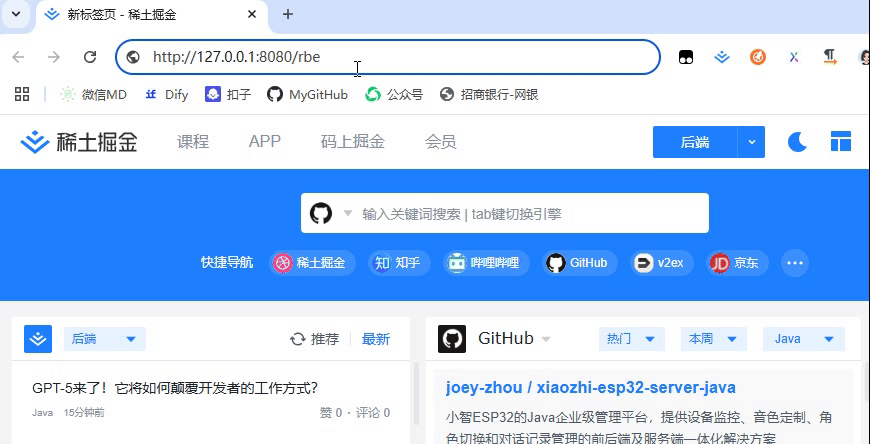Close the 稀土掘金 browser tab
870x444 pixels.
[x=252, y=14]
